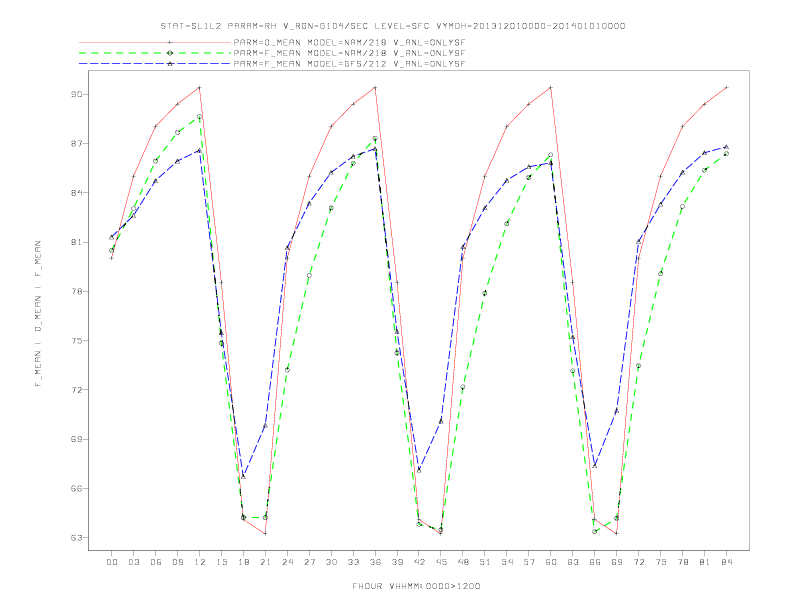Click the x-axis hour label 33
The image size is (792, 612).
[x=353, y=562]
